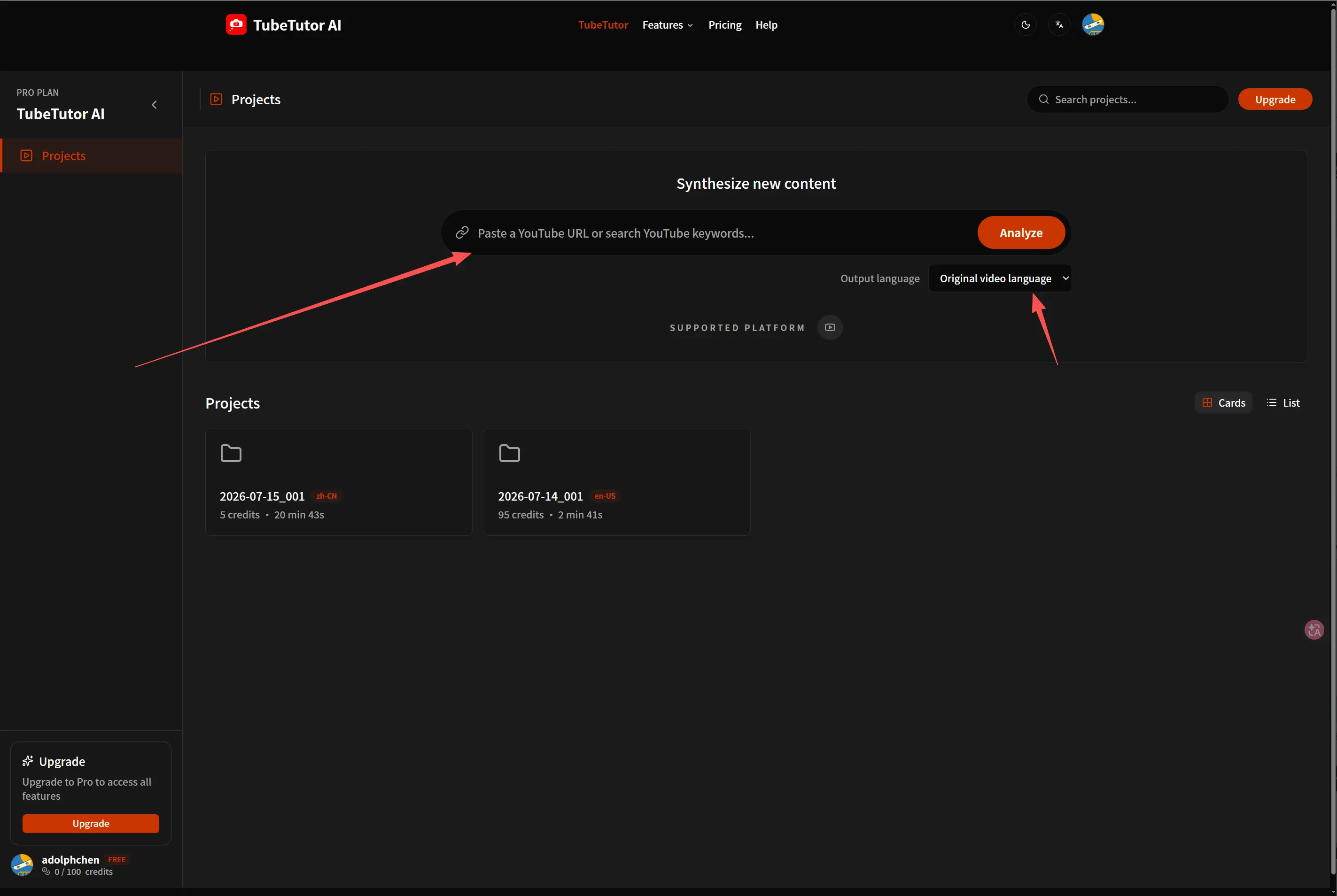Image resolution: width=1337 pixels, height=896 pixels.
Task: Open the TubeTutor nav link
Action: pyautogui.click(x=603, y=25)
